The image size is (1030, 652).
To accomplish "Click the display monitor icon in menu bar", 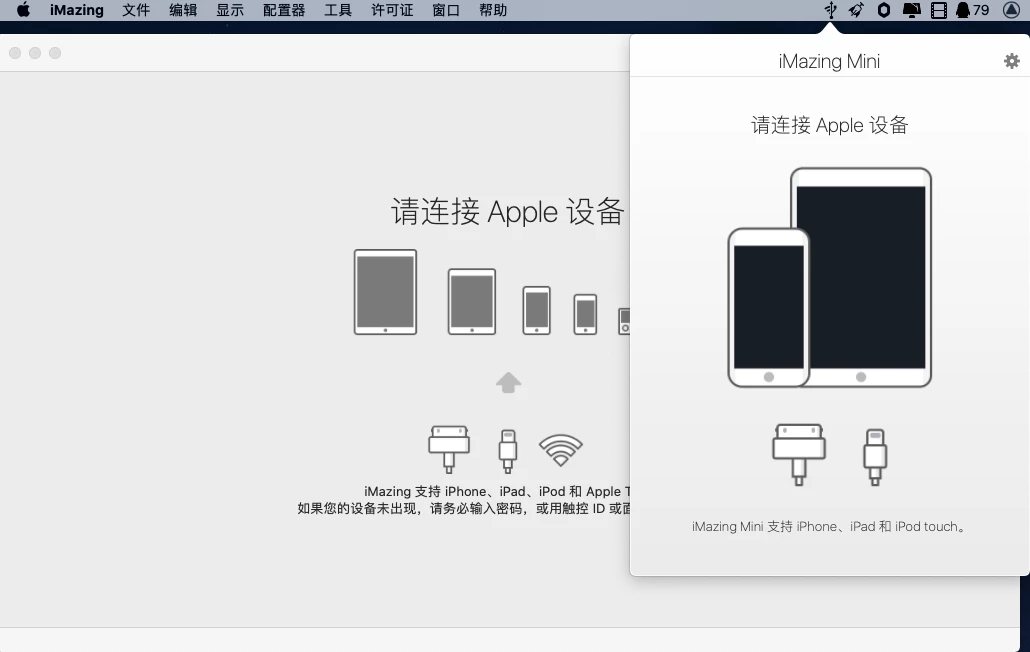I will tap(911, 10).
